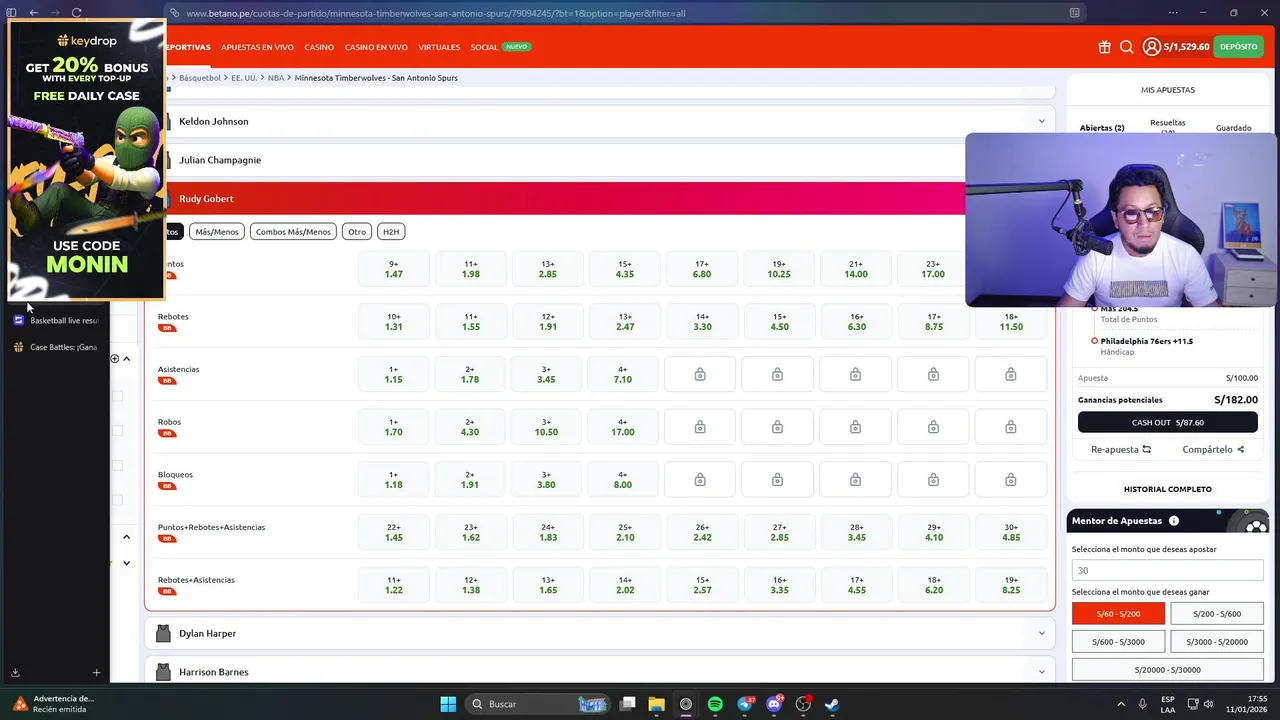Select the S/60 - S/200 amount range
Image resolution: width=1280 pixels, height=720 pixels.
(x=1118, y=614)
